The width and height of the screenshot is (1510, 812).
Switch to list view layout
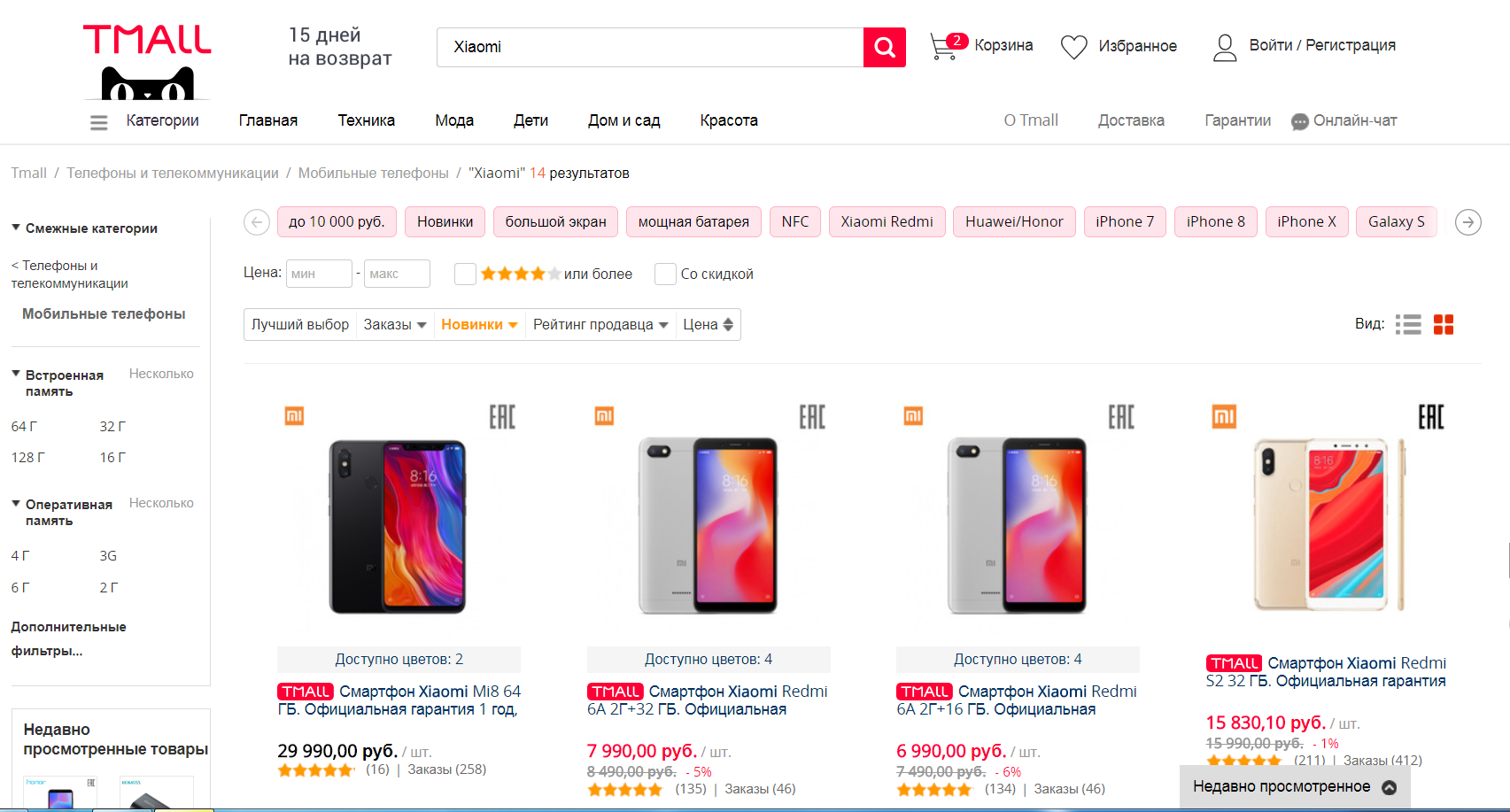tap(1407, 325)
